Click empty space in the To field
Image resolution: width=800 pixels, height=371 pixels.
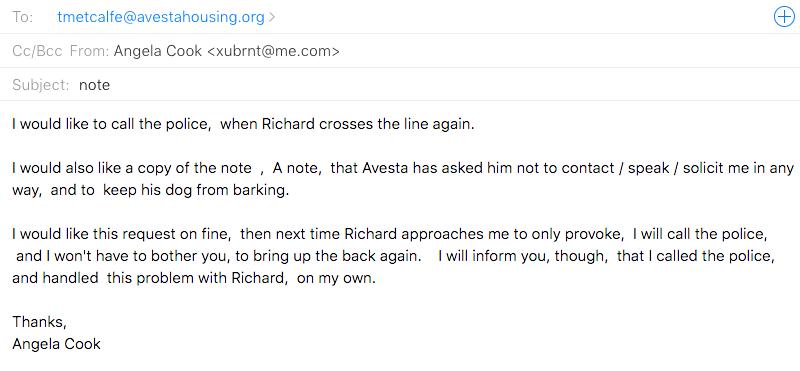click(520, 17)
